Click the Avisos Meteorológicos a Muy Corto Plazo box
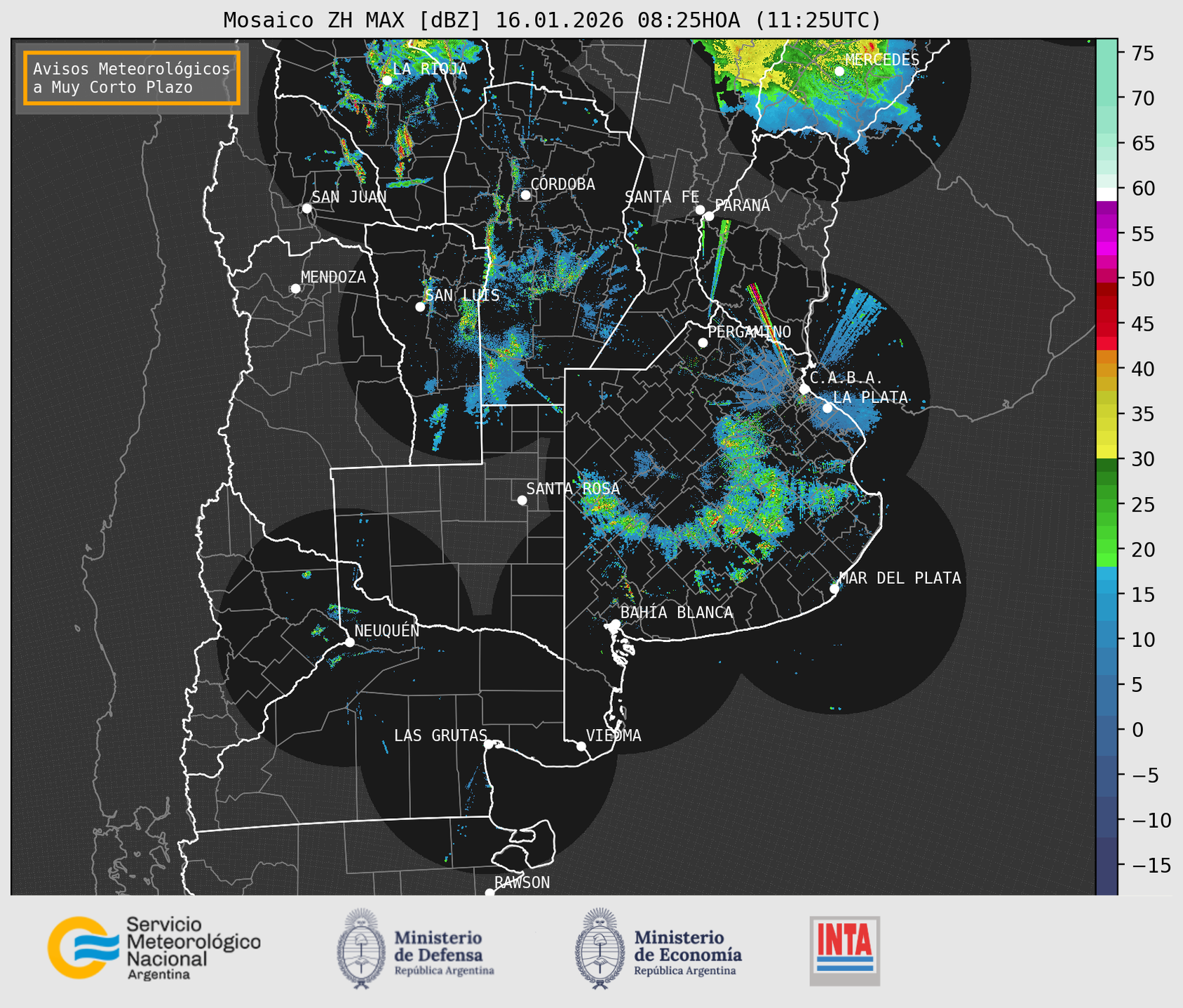The image size is (1183, 1008). tap(132, 78)
